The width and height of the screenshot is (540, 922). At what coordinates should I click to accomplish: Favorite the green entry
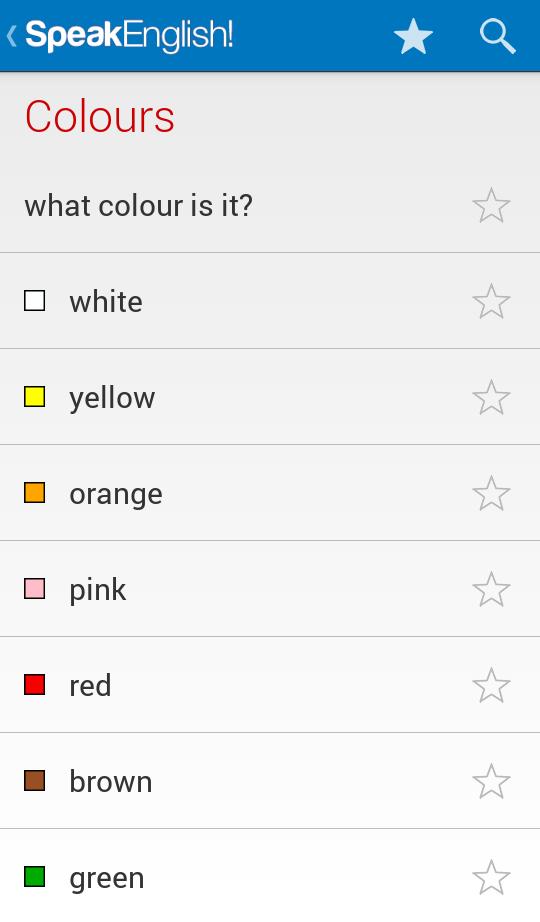[x=491, y=877]
